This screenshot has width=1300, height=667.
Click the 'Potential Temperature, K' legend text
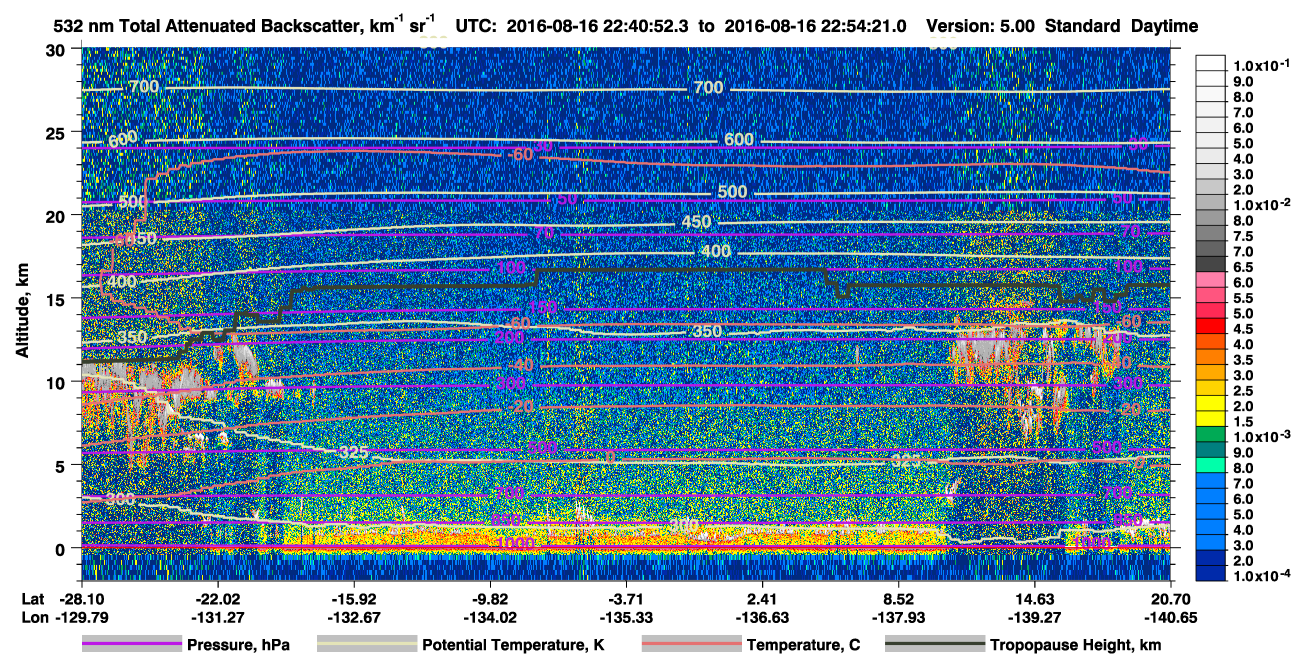point(513,645)
